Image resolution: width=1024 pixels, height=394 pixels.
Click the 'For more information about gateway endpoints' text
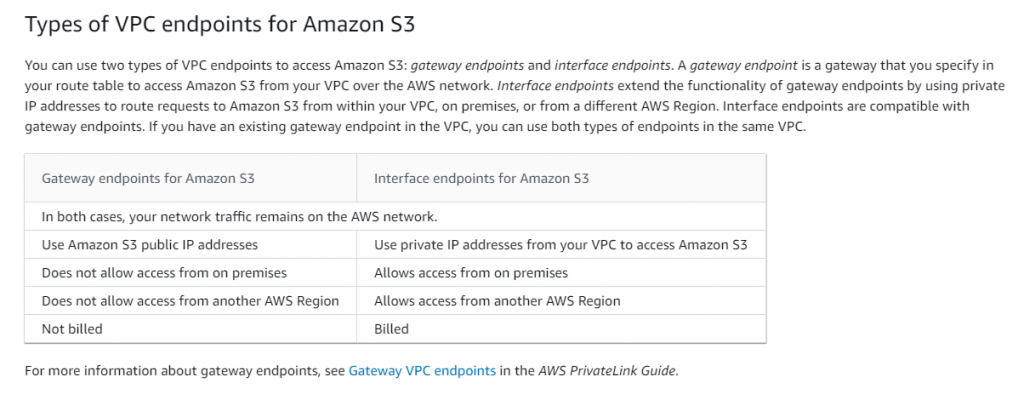174,371
